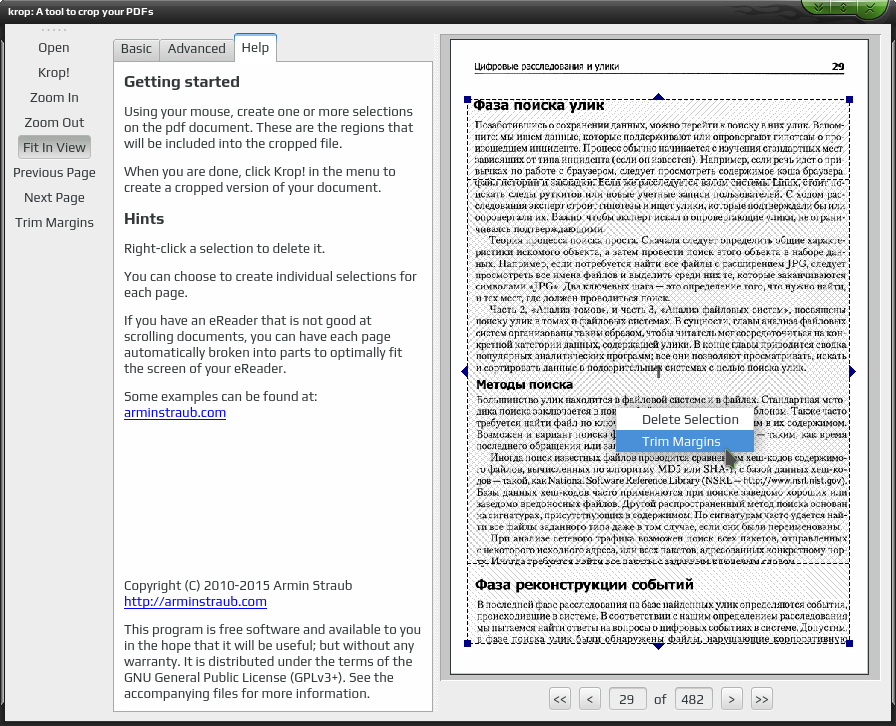
Task: Click the selection's bottom-left corner handle
Action: click(x=468, y=644)
